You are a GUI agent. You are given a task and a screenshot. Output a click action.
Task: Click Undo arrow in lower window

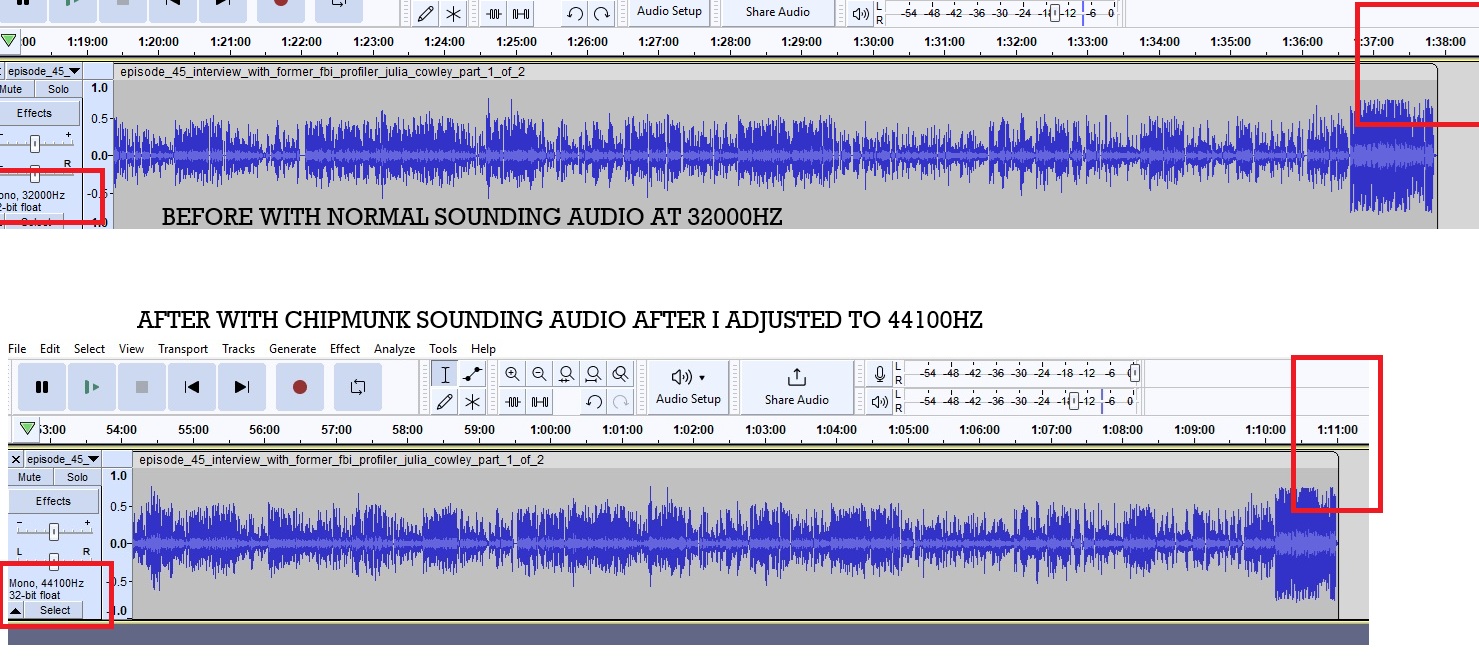coord(593,401)
